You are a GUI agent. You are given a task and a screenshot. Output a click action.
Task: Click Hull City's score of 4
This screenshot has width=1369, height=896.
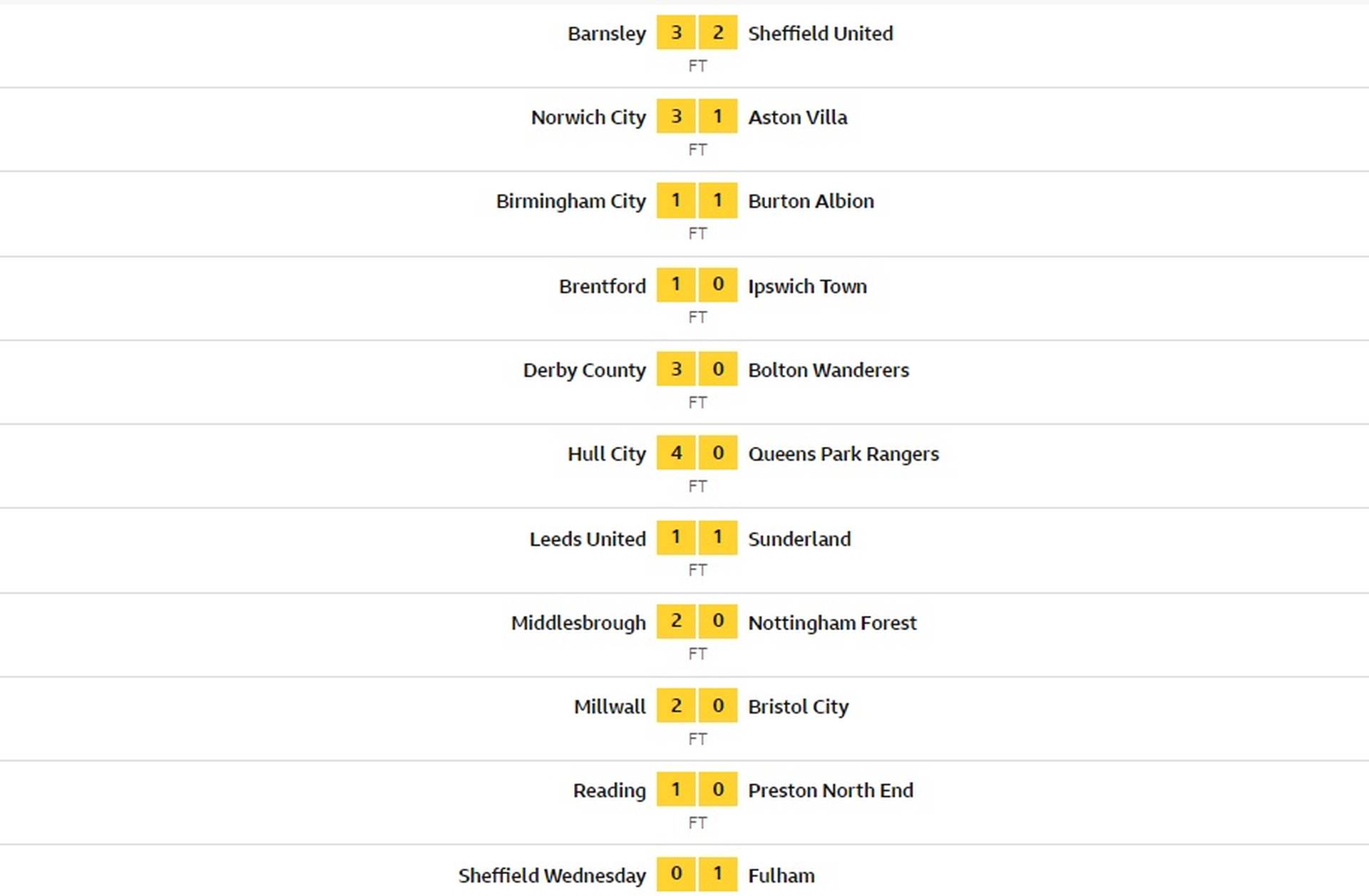(x=676, y=453)
